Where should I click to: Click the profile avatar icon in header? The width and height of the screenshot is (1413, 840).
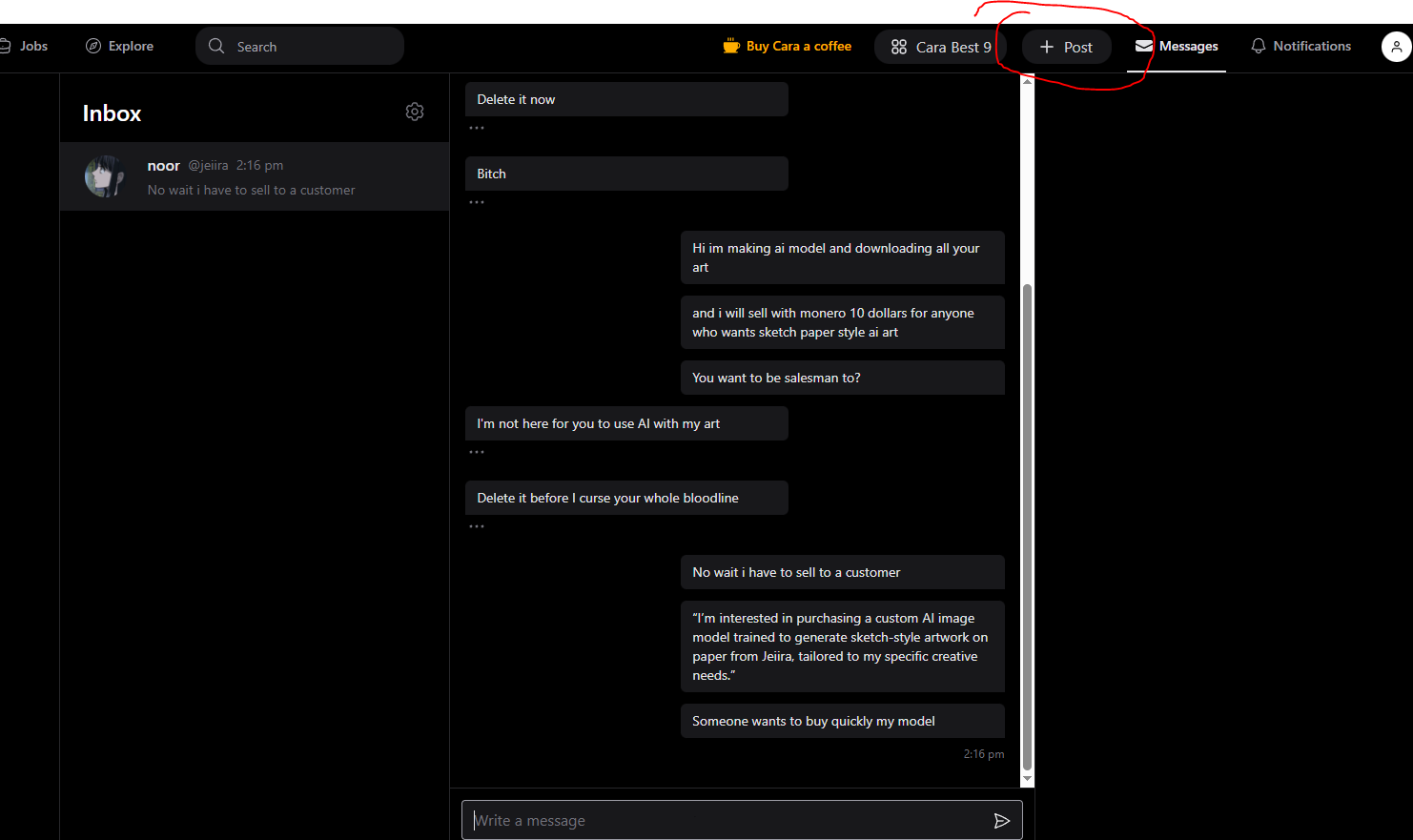pyautogui.click(x=1396, y=46)
